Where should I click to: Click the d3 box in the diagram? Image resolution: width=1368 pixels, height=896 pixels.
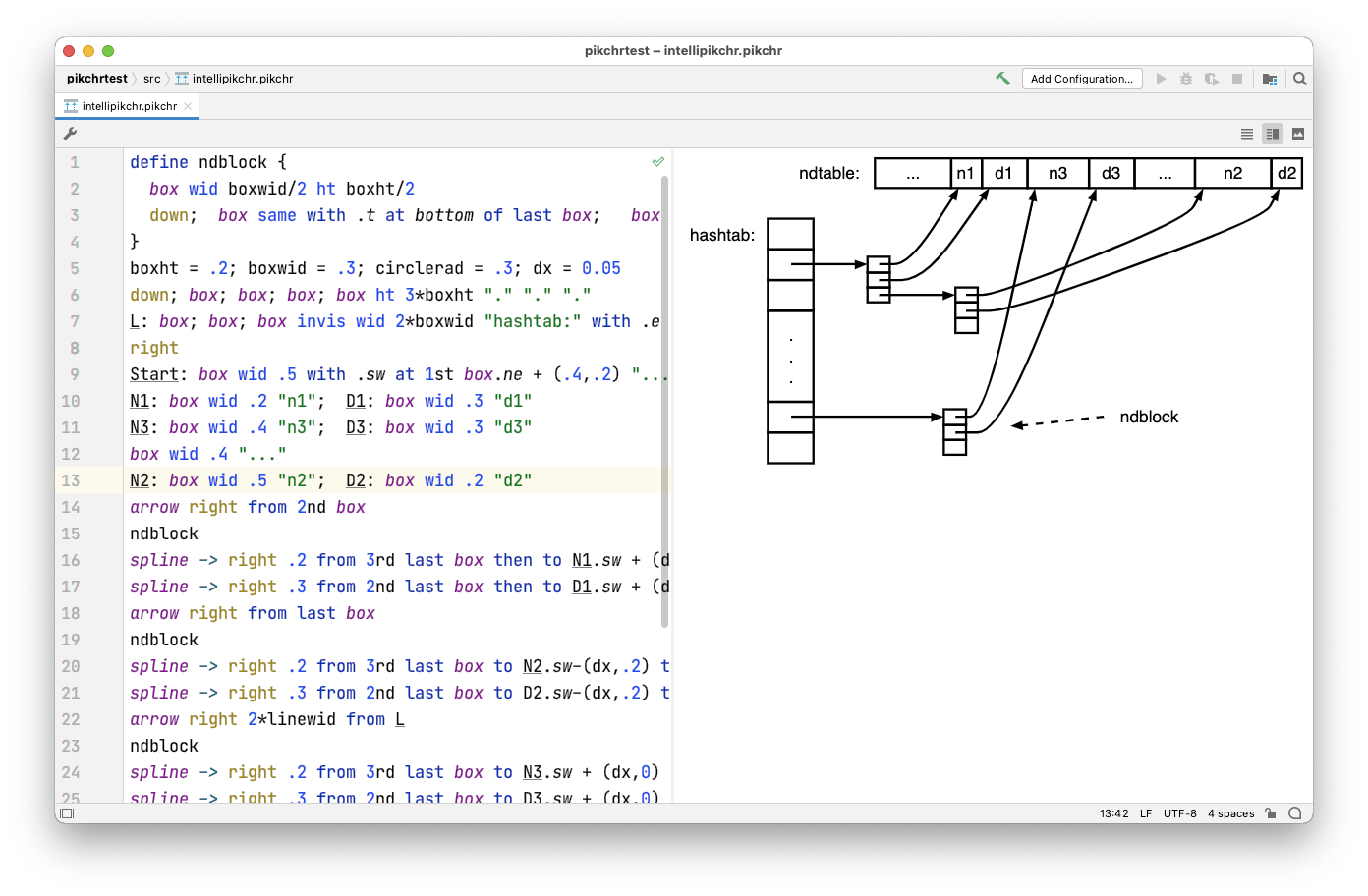click(x=1111, y=174)
